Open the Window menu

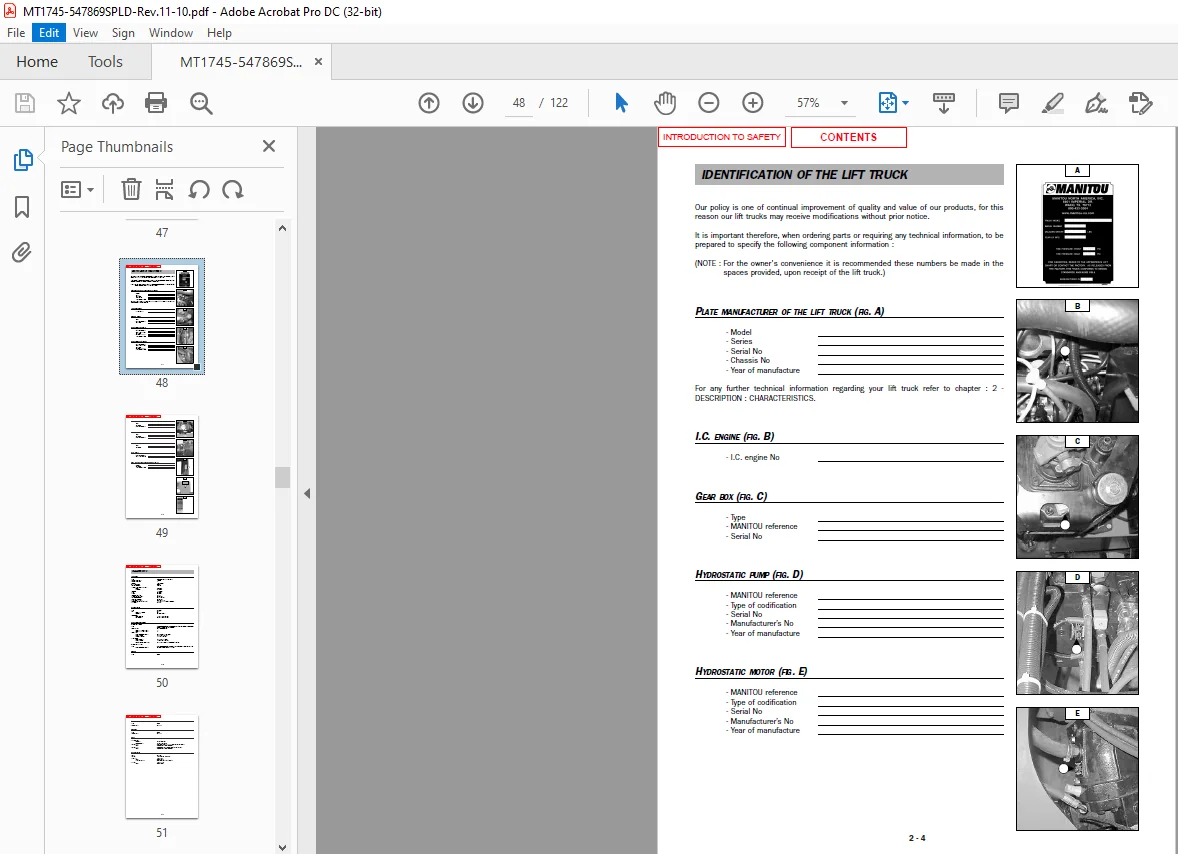171,33
